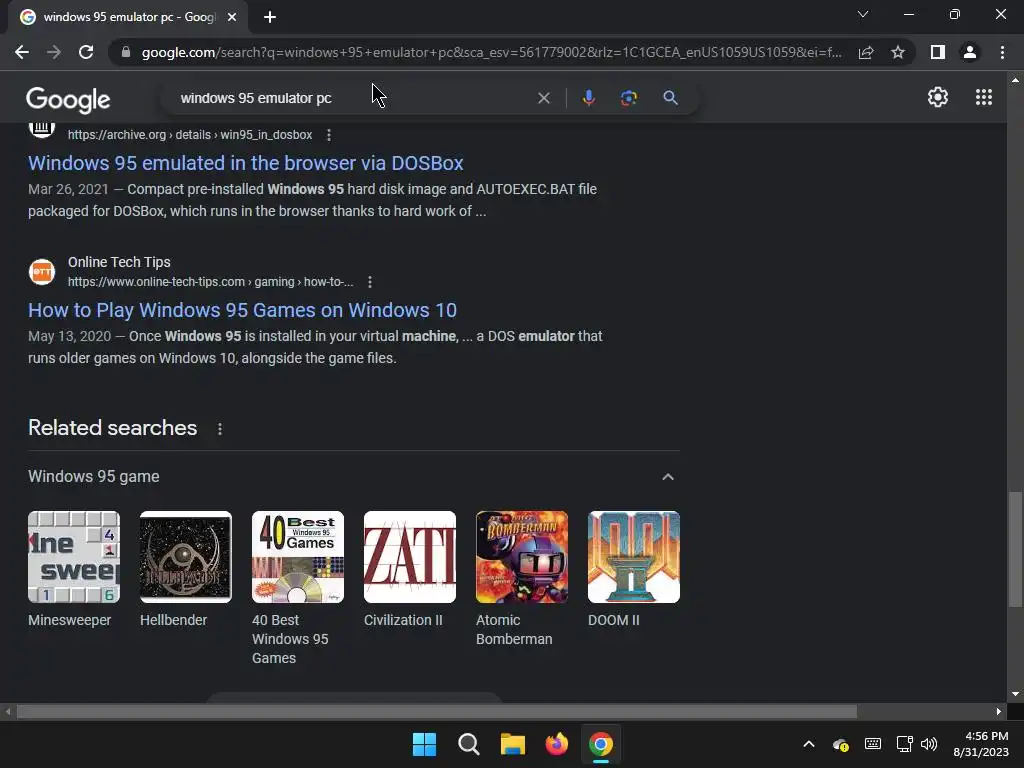
Task: Launch Firefox from the taskbar
Action: 556,744
